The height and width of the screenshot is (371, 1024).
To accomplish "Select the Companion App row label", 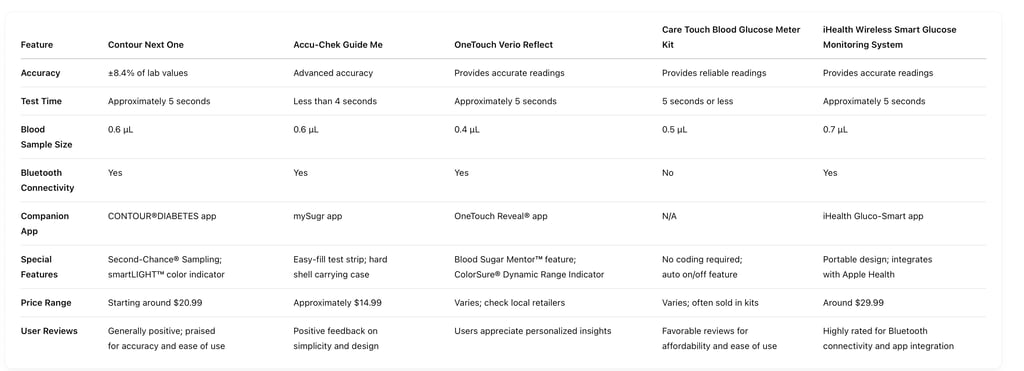I will coord(45,223).
